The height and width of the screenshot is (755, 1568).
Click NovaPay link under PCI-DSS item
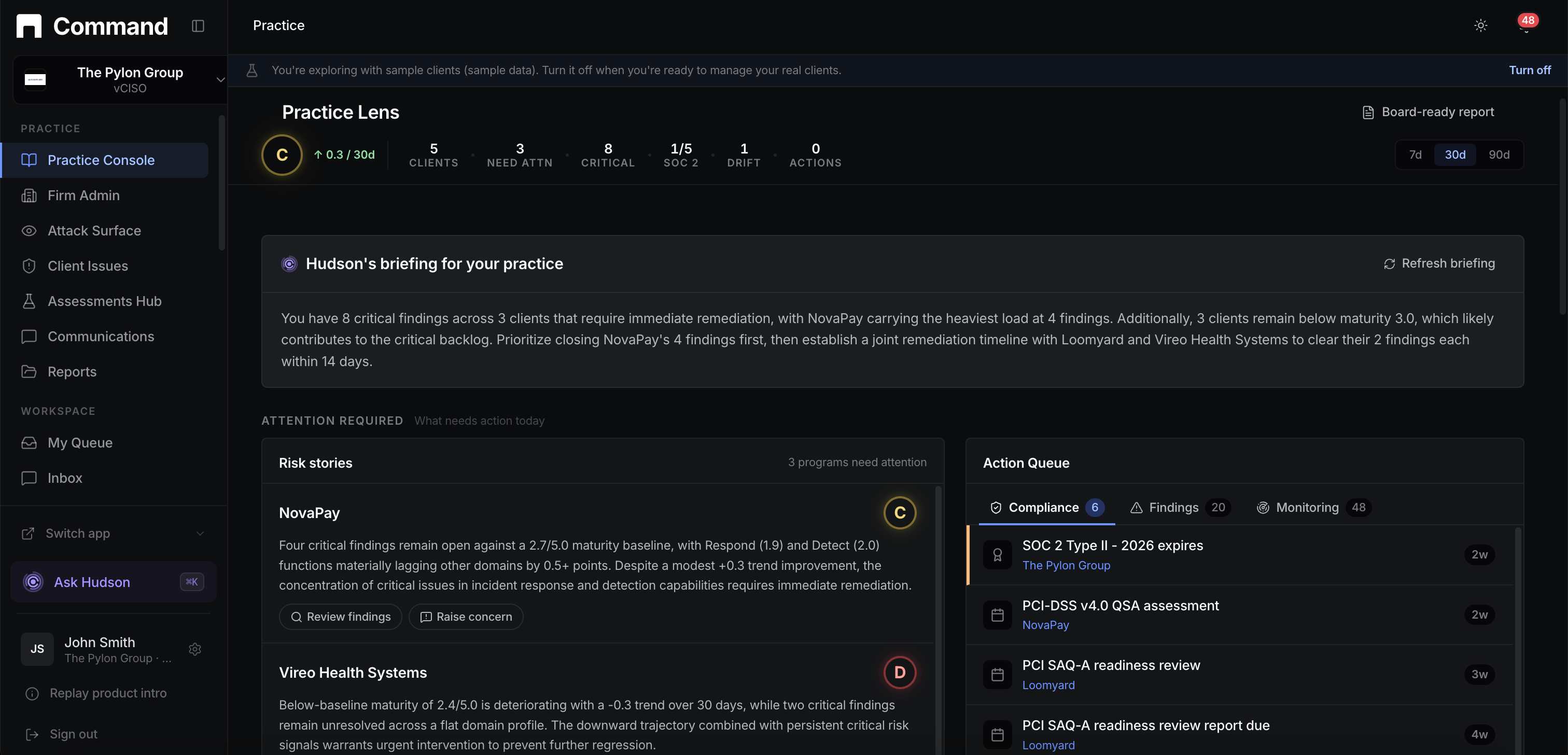click(1045, 625)
